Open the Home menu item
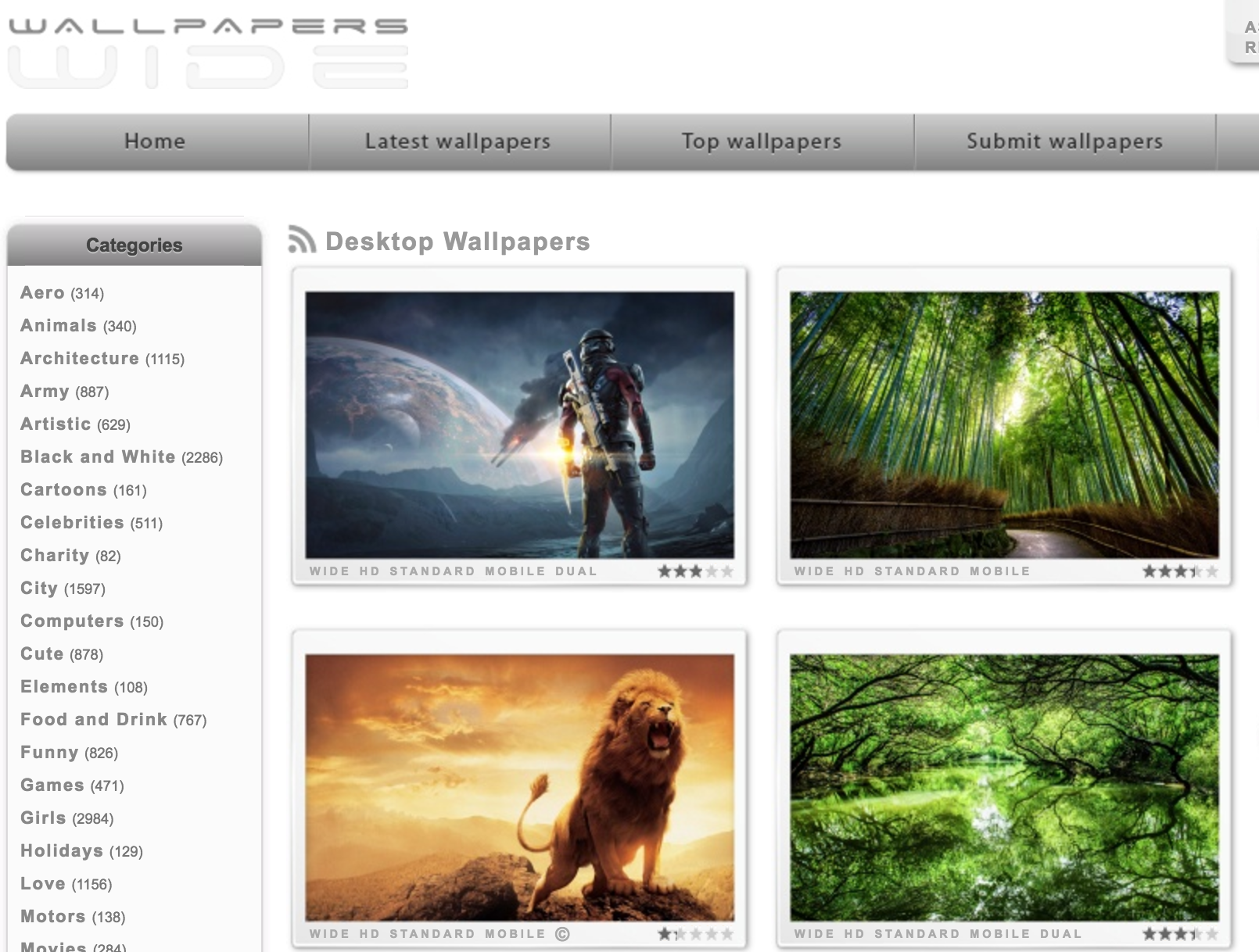 pos(155,141)
